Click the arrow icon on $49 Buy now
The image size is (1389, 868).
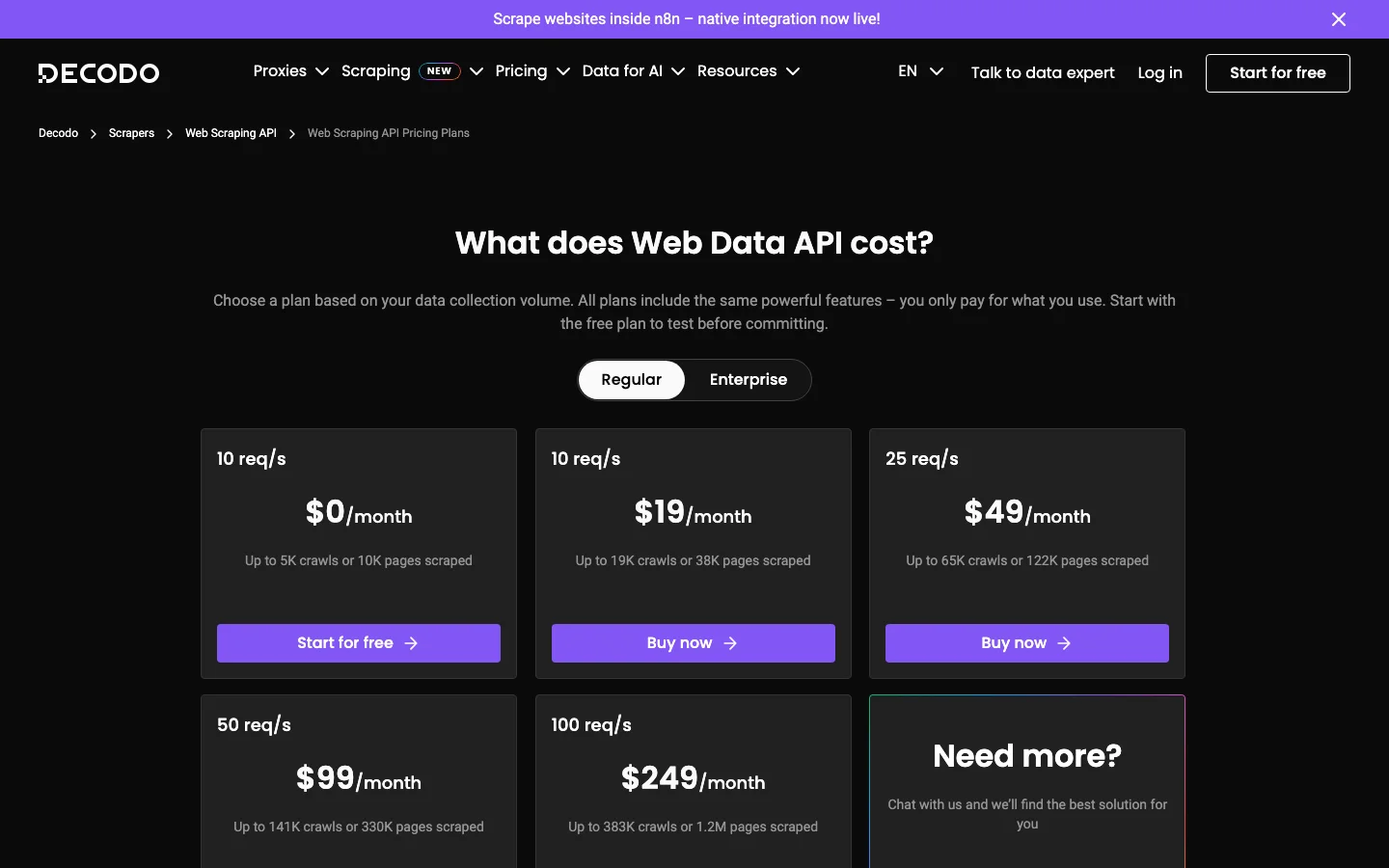pos(1064,643)
